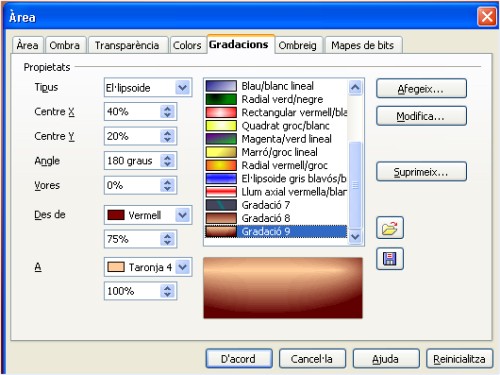Image resolution: width=500 pixels, height=375 pixels.
Task: Click the scroll up arrow of gradient list
Action: tap(355, 88)
